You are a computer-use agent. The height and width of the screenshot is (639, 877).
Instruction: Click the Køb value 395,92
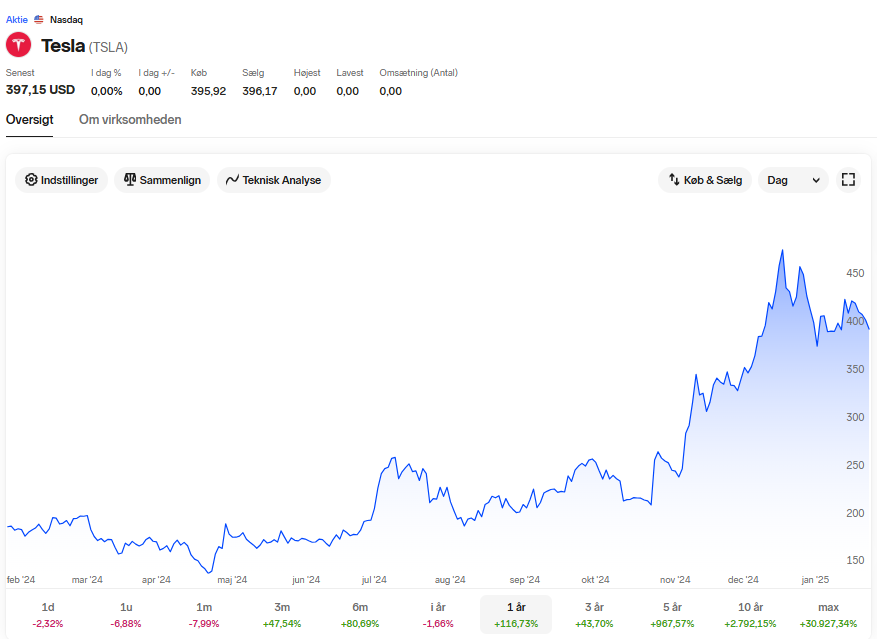pos(208,91)
